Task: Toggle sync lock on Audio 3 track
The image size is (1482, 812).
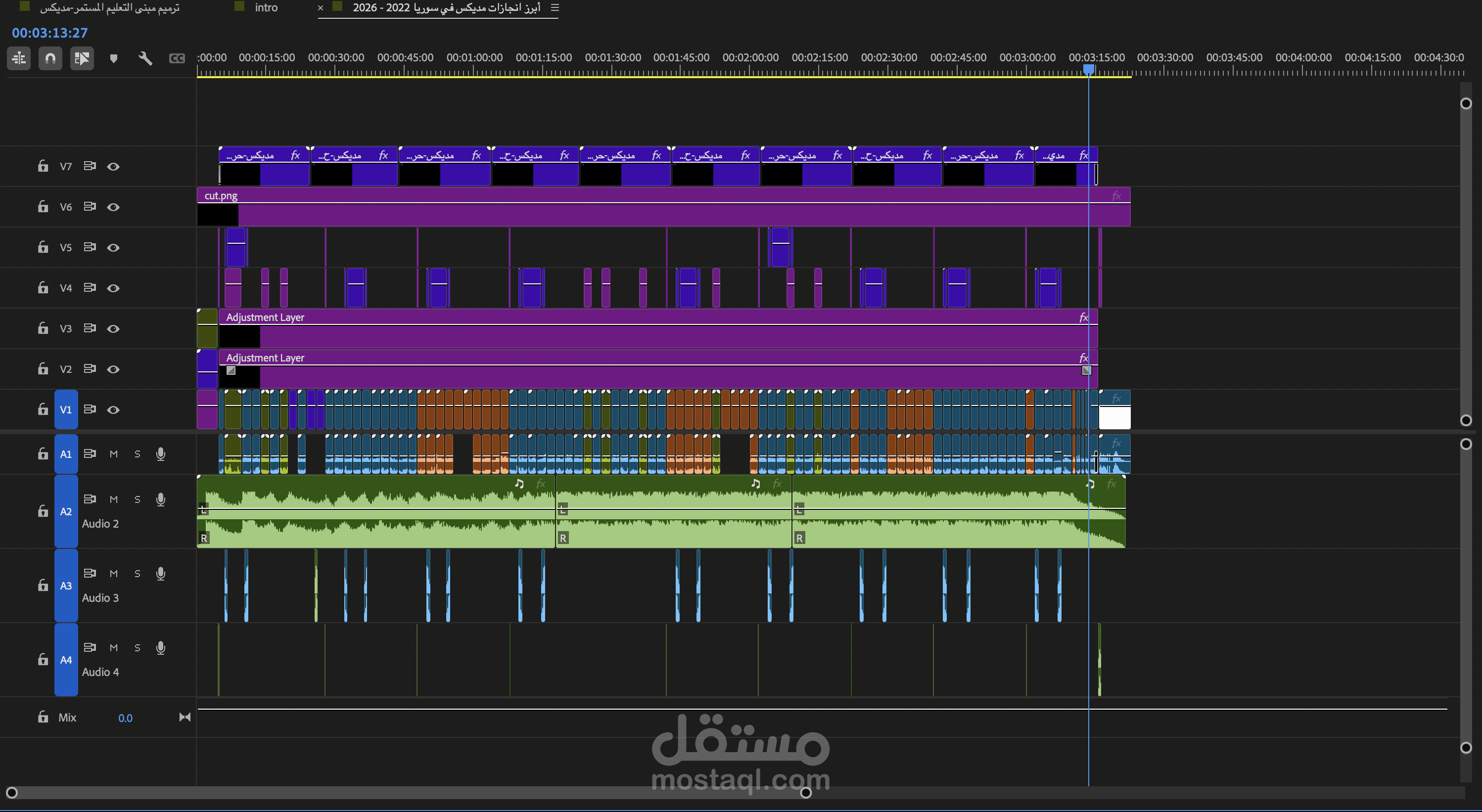Action: [x=90, y=573]
